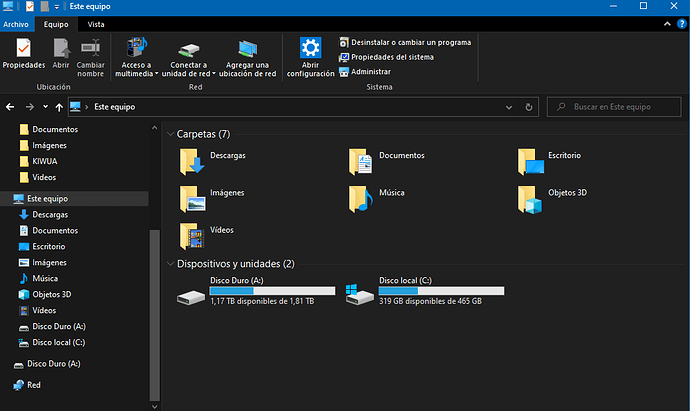
Task: Click Conectar a unidad de red icon
Action: [x=189, y=50]
